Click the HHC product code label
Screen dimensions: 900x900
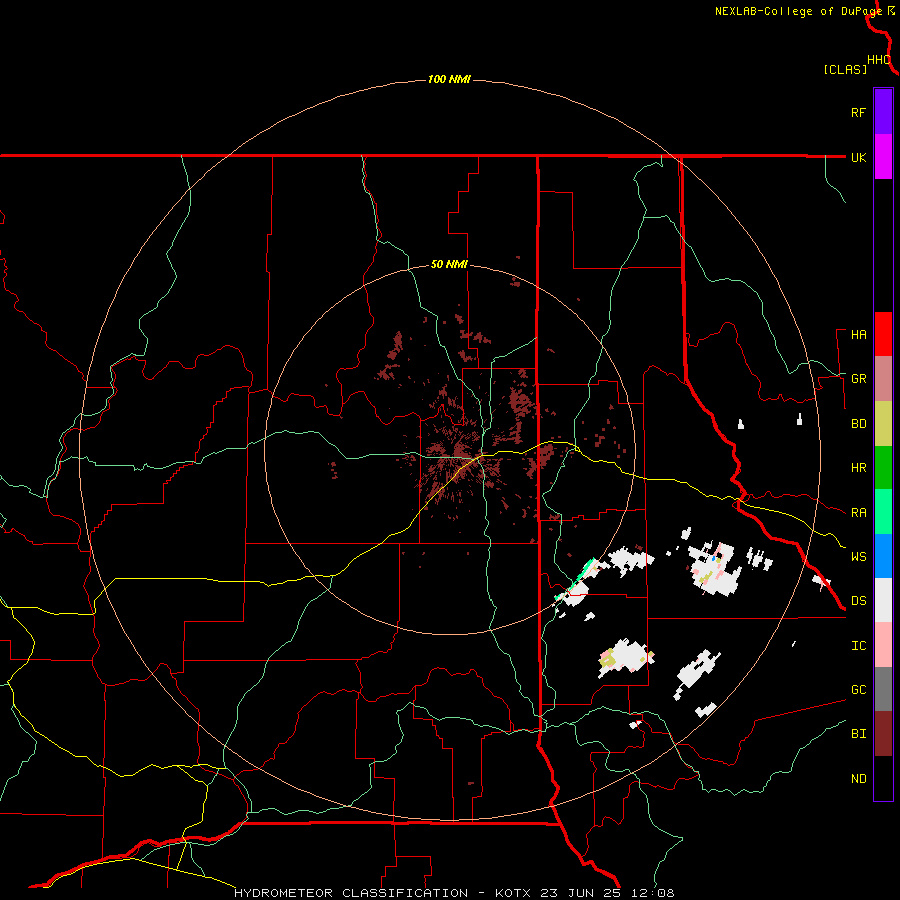tap(878, 60)
